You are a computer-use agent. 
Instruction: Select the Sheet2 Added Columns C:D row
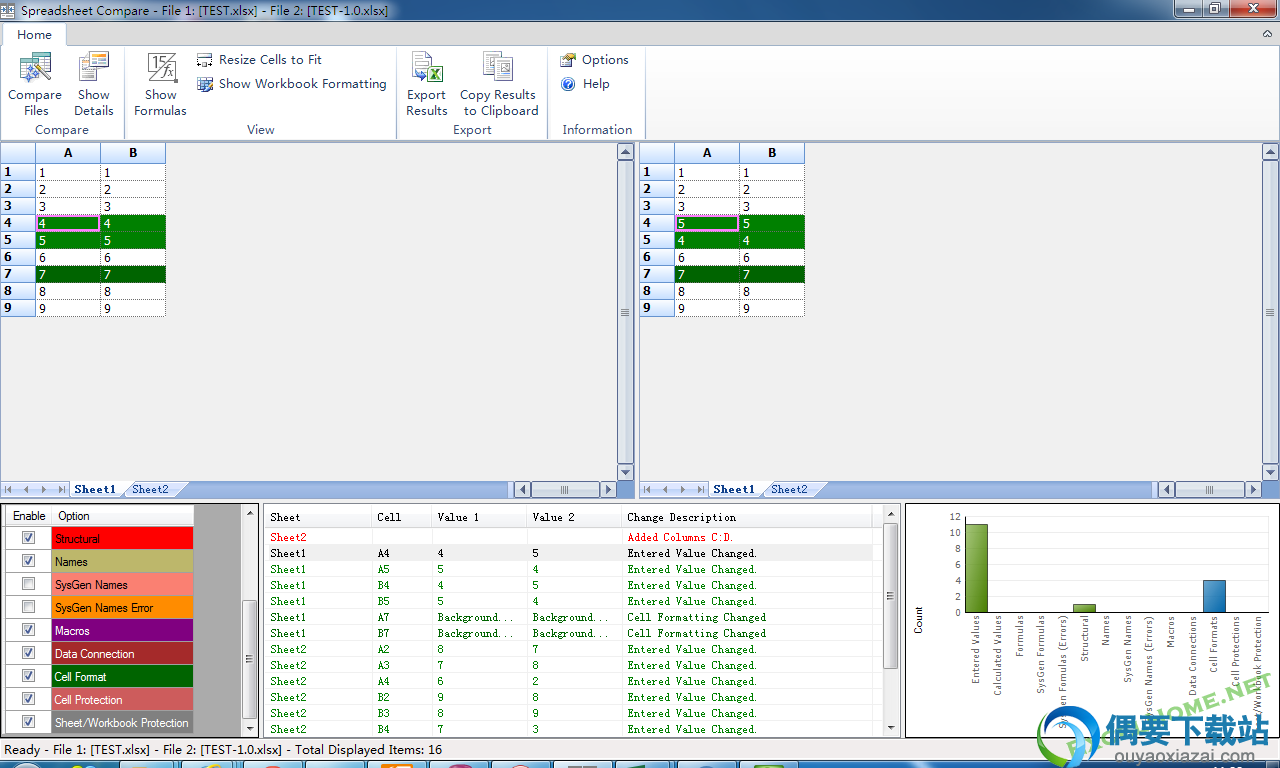(570, 537)
